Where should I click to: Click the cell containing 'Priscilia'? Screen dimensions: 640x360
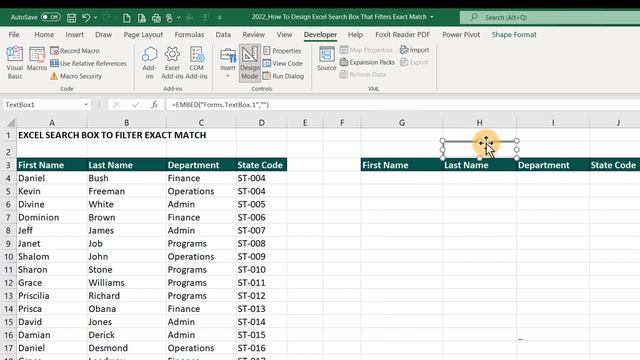(52, 296)
